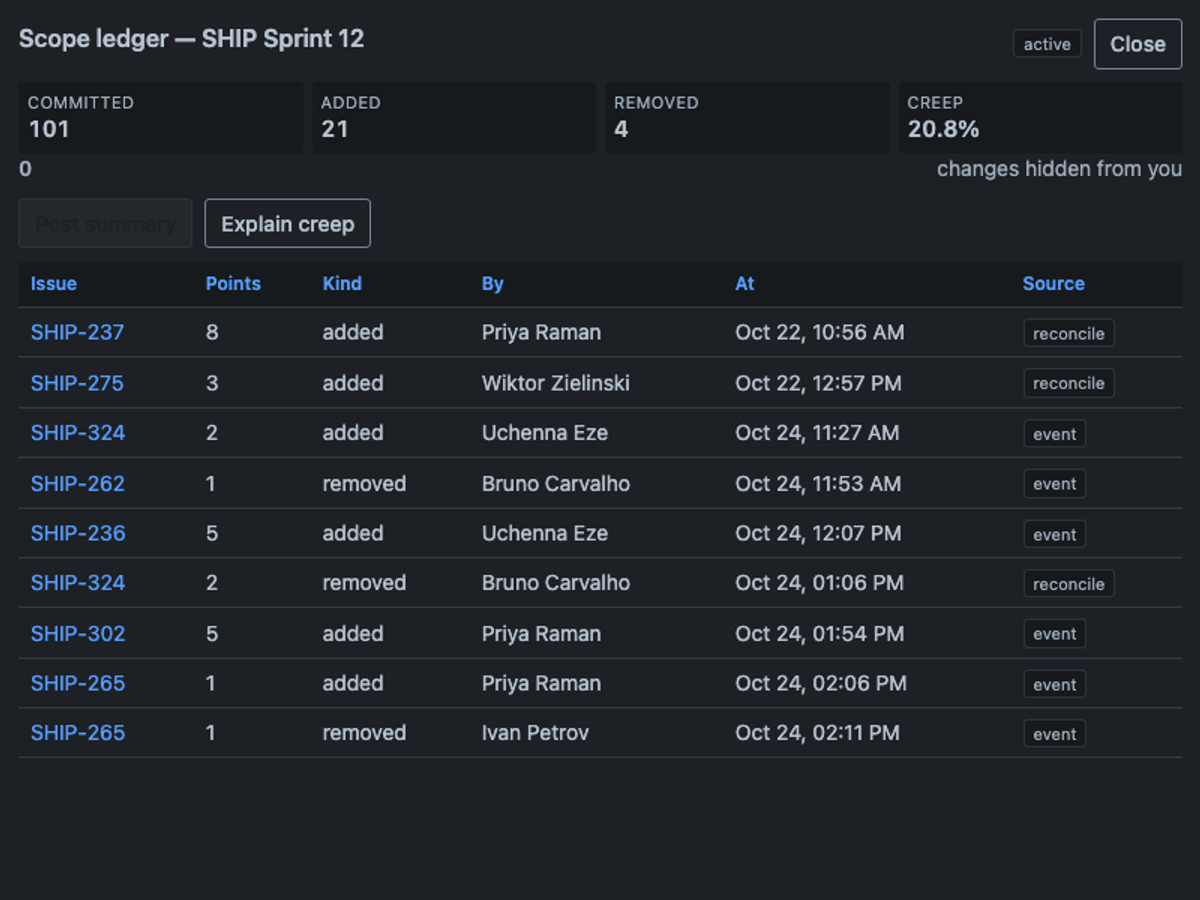1200x900 pixels.
Task: Click the timestamp 'Oct 22, 12:57 PM'
Action: 818,383
